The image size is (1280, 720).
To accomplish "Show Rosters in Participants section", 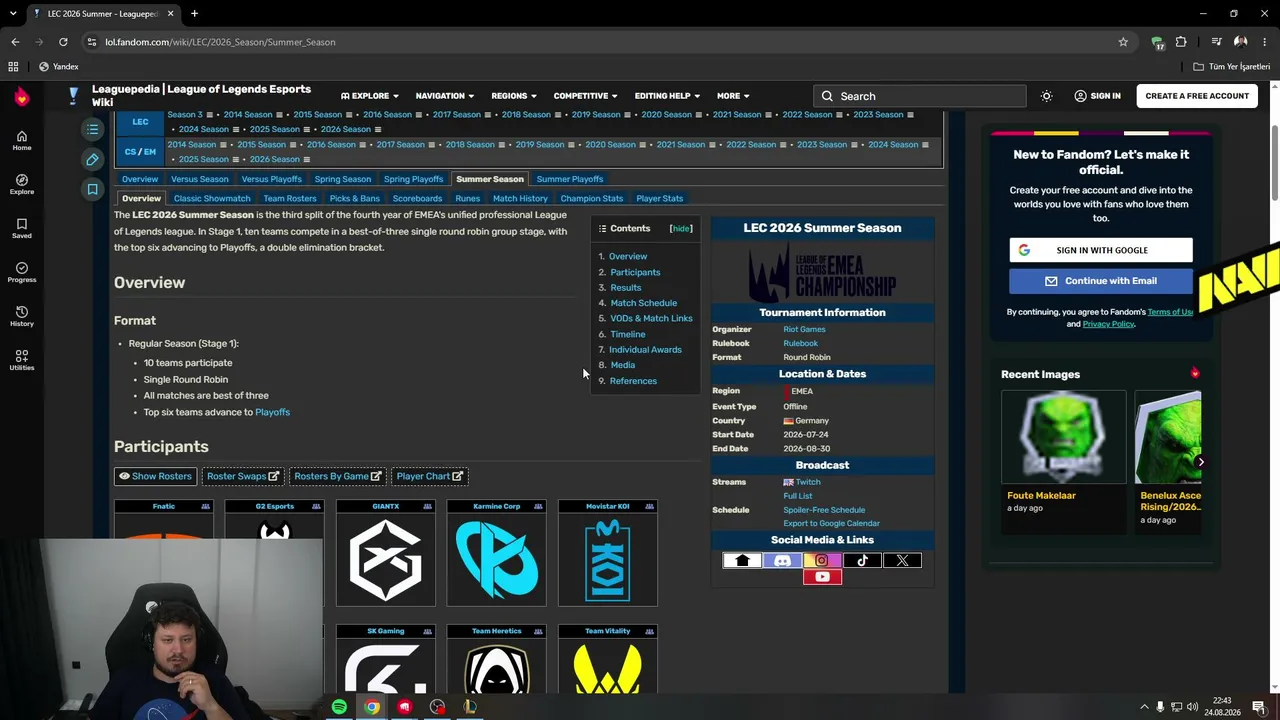I will click(x=155, y=476).
